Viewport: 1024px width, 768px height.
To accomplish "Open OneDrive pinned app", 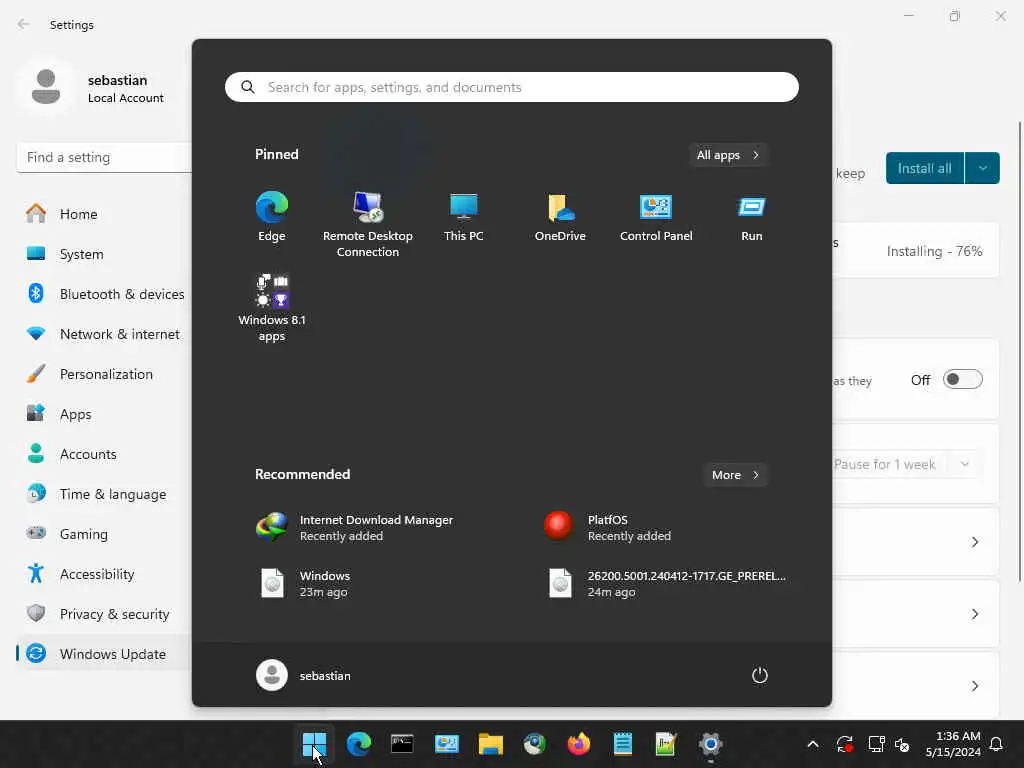I will click(560, 217).
